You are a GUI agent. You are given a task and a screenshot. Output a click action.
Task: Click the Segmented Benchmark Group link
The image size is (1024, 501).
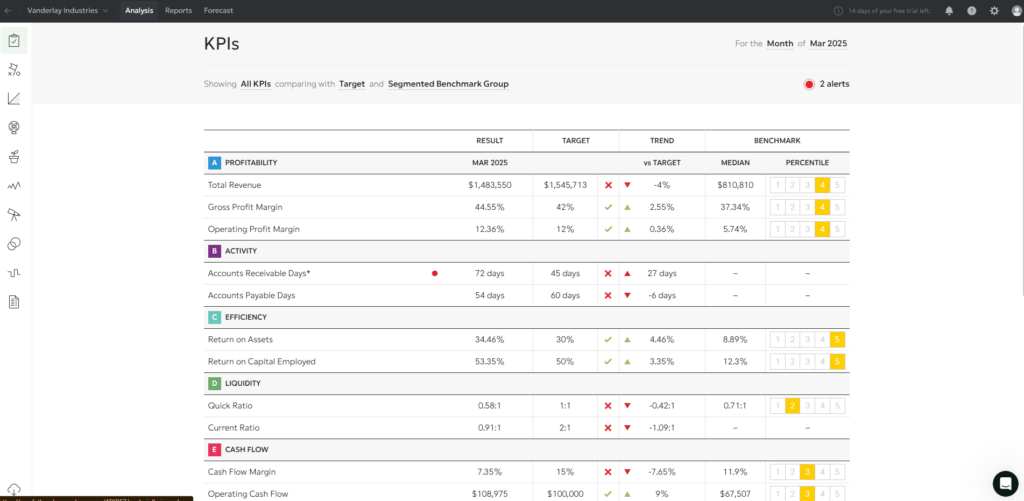[x=448, y=85]
